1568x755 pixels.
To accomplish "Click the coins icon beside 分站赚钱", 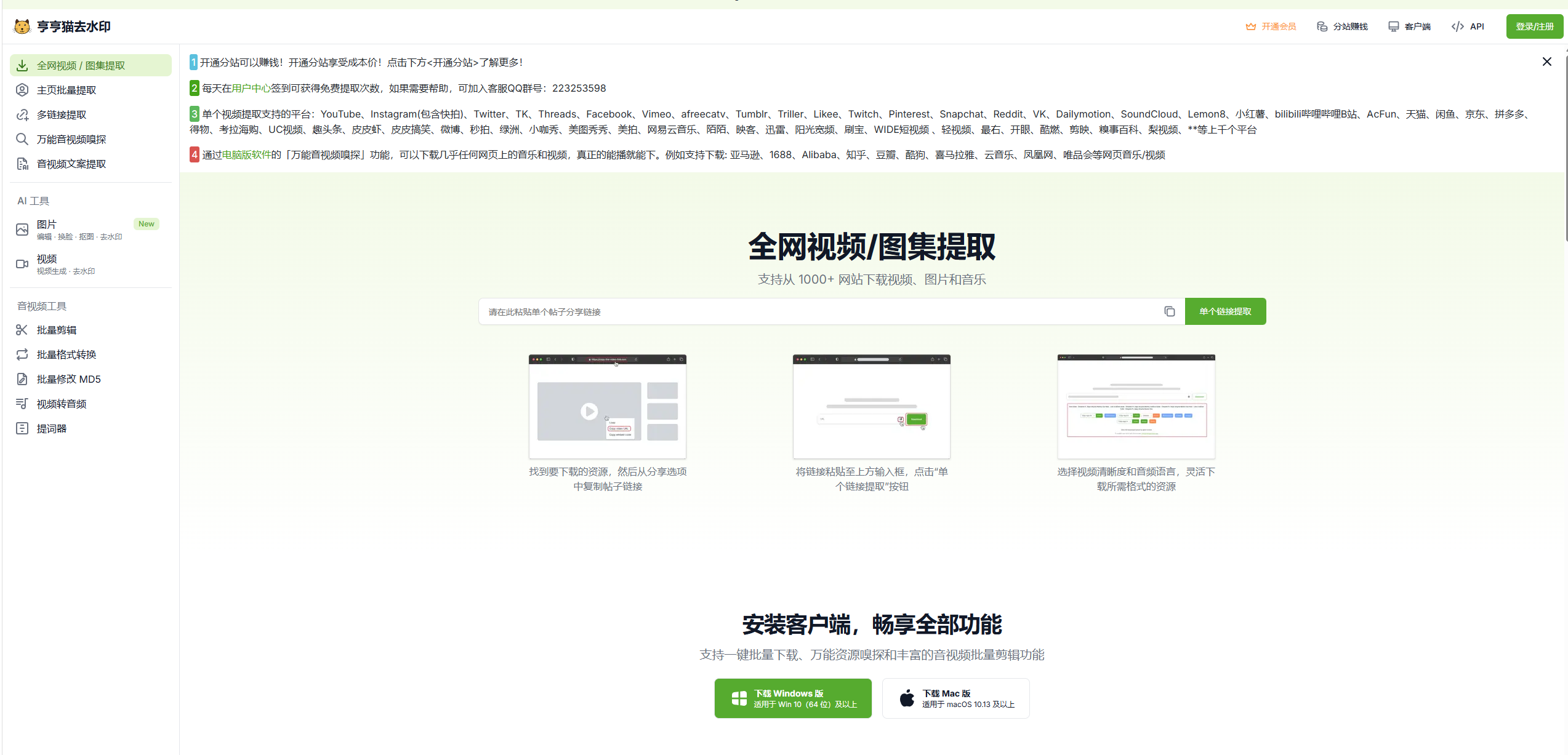I will [1322, 26].
